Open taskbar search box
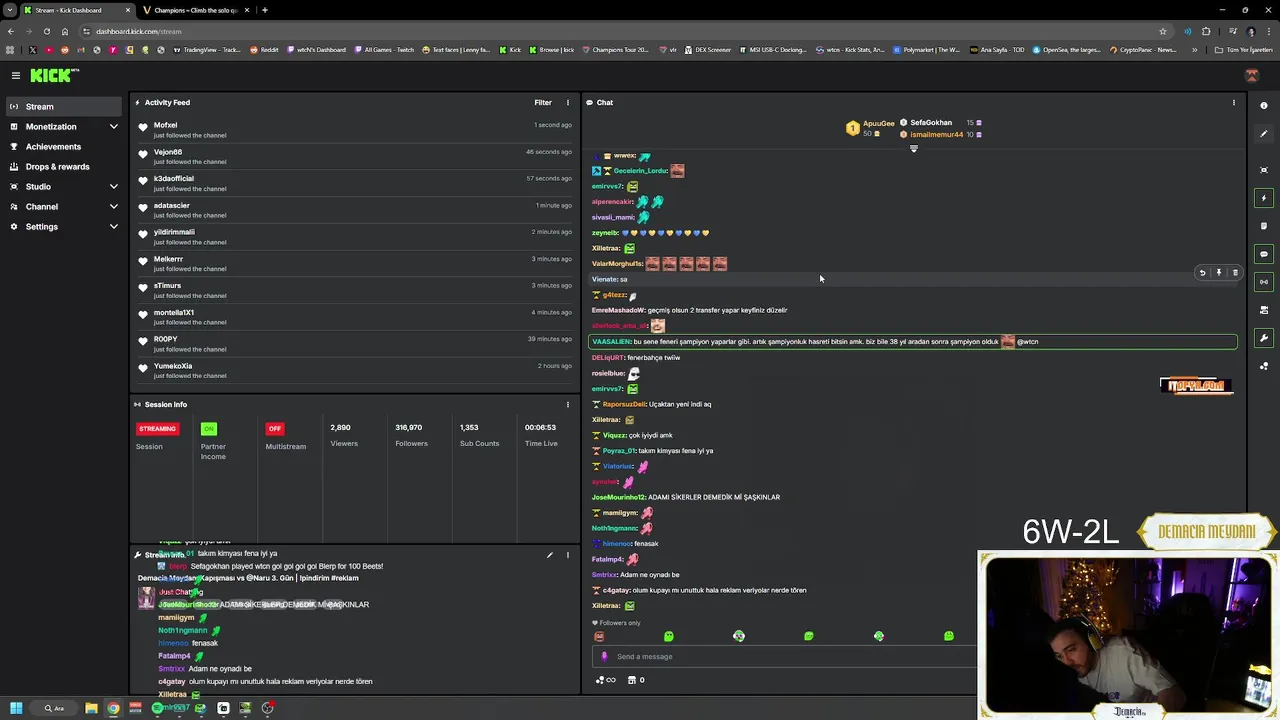This screenshot has width=1280, height=720. pos(54,708)
